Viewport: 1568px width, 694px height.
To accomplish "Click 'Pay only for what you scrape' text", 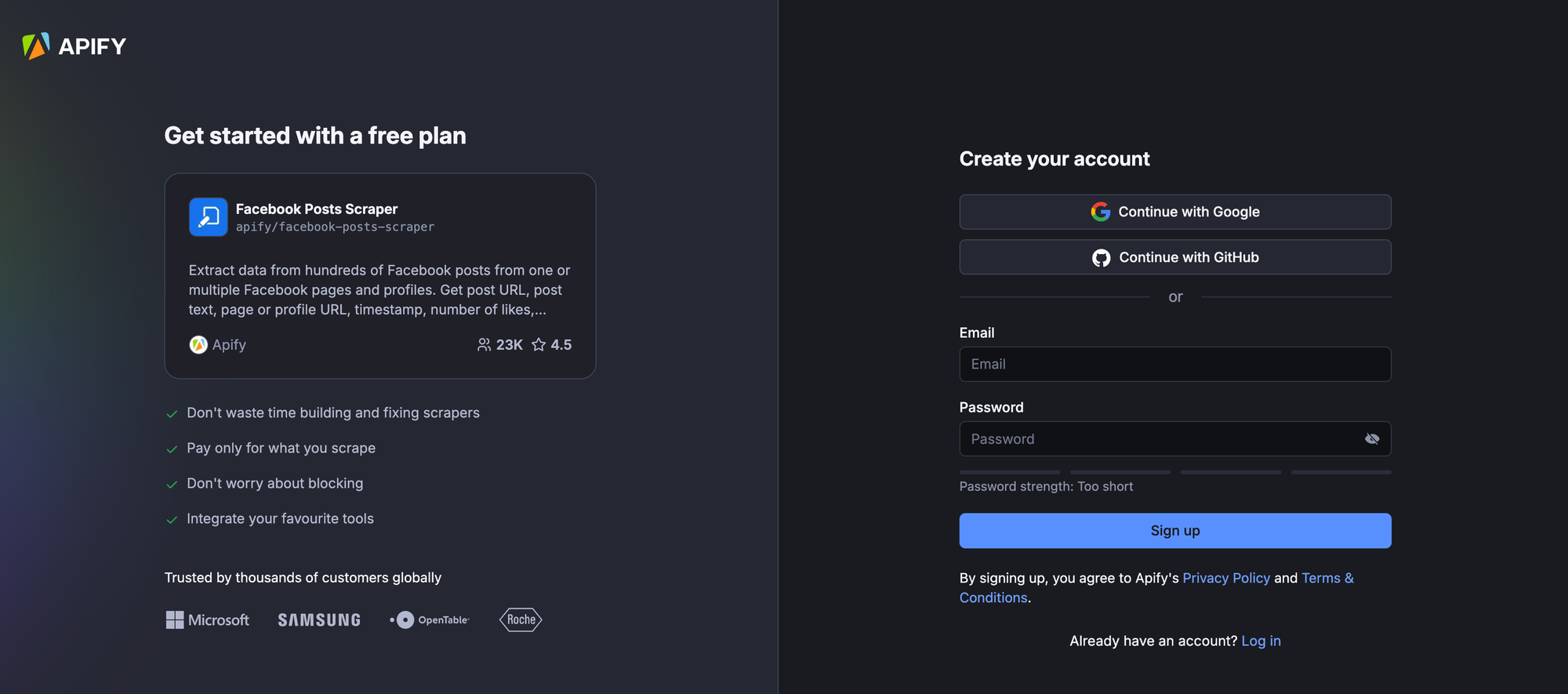I will click(x=281, y=449).
